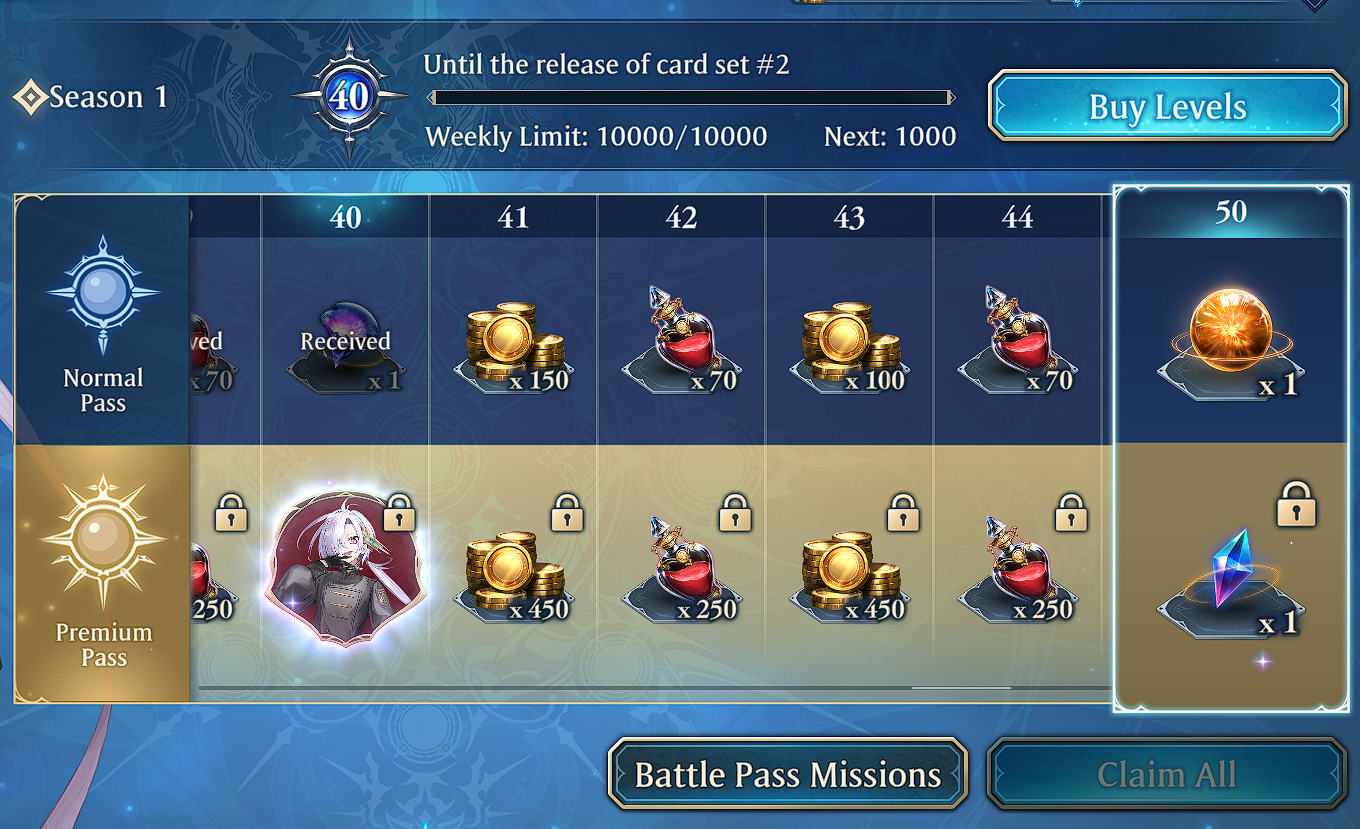
Task: Click the lock icon on level 50 premium reward
Action: 1296,503
